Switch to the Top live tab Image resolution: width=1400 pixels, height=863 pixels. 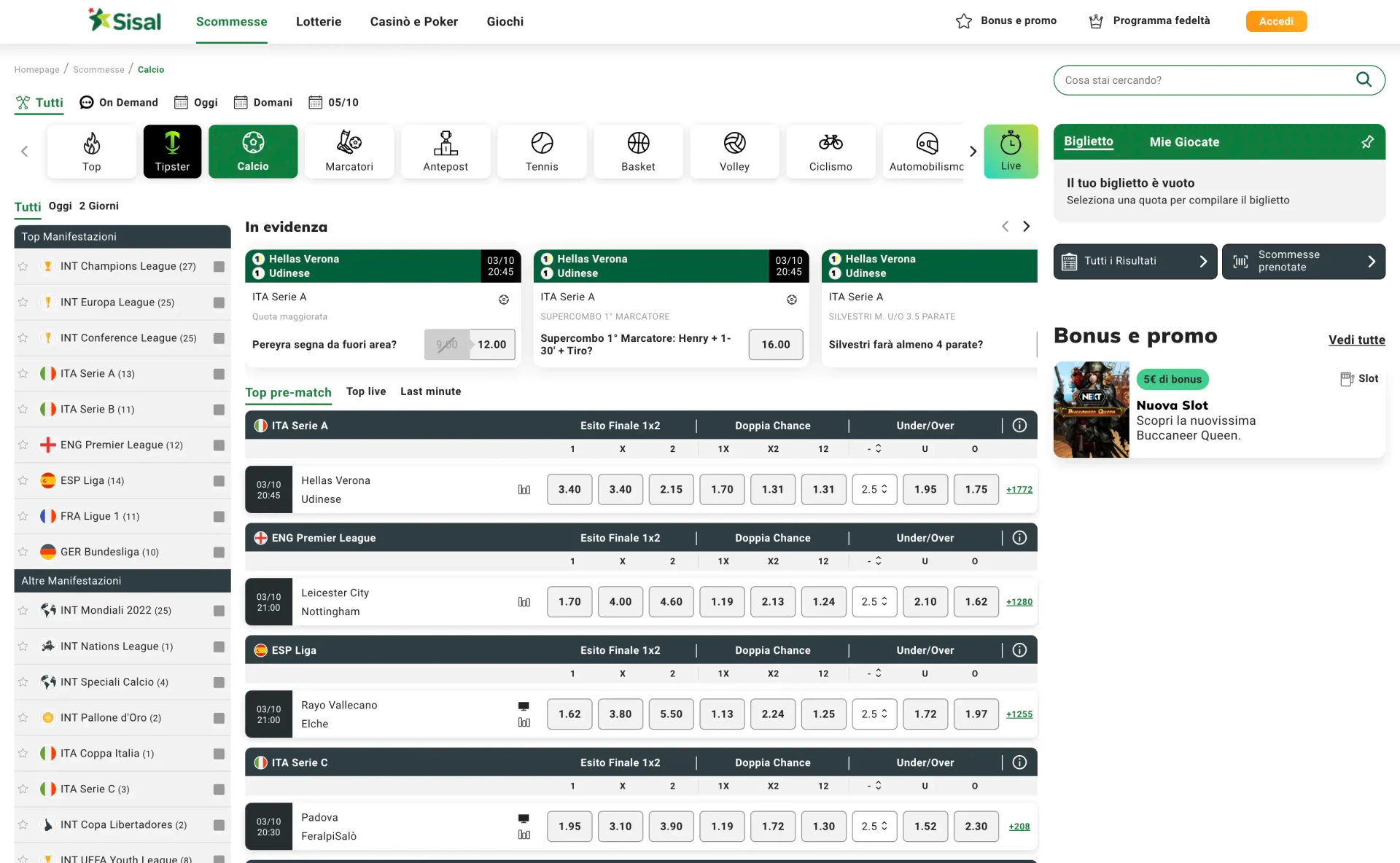(366, 391)
